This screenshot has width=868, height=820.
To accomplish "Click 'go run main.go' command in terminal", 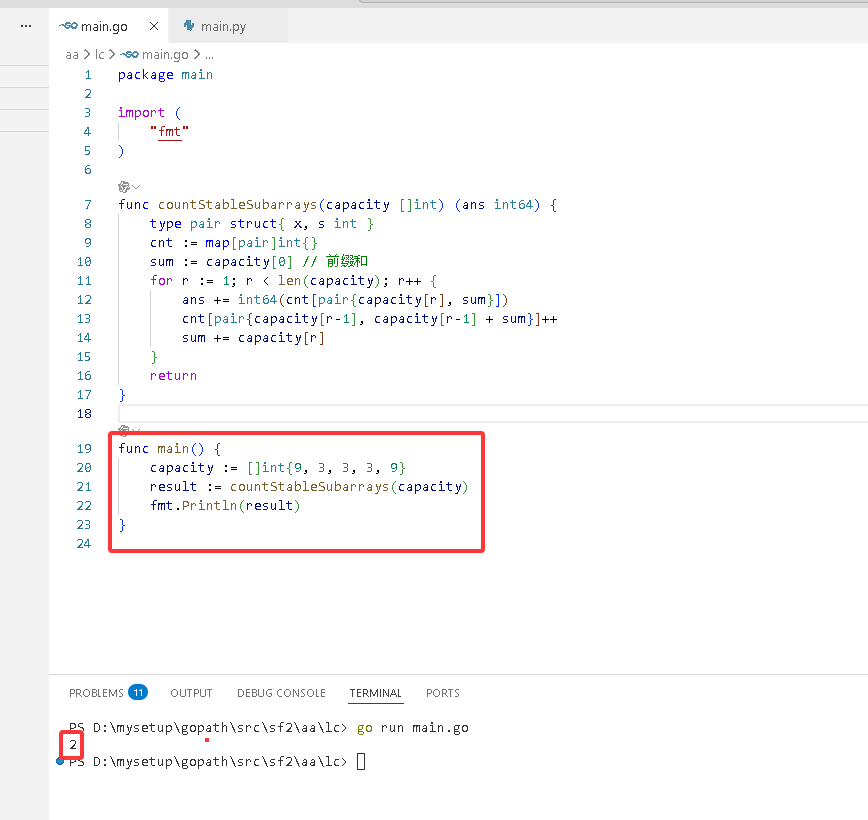I will pos(412,728).
